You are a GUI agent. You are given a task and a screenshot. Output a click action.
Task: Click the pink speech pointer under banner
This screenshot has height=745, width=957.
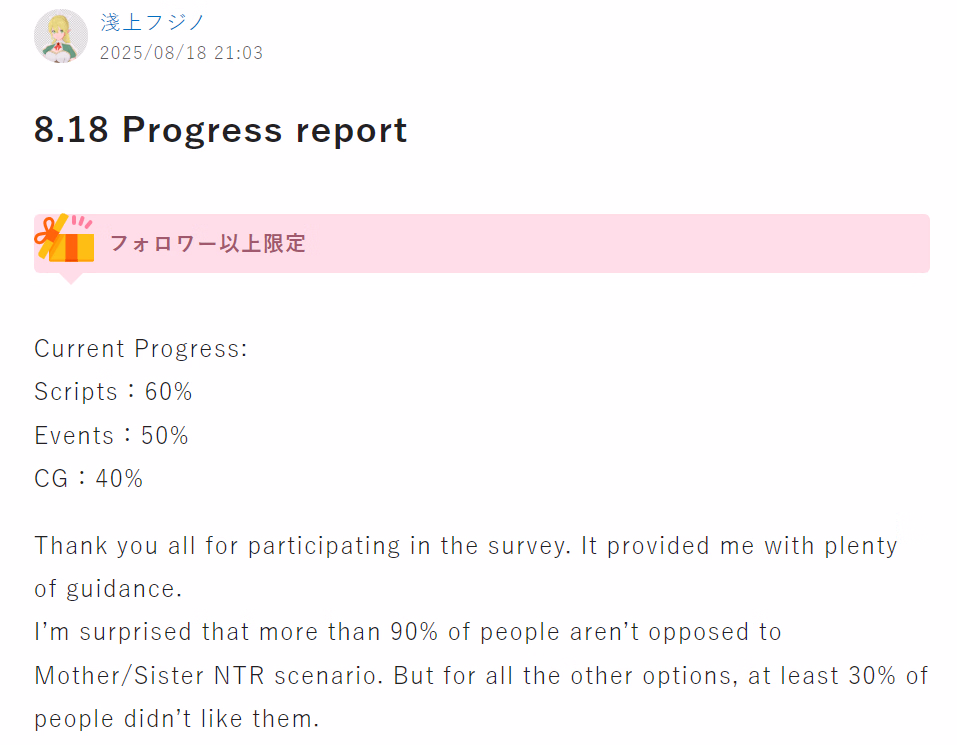71,278
